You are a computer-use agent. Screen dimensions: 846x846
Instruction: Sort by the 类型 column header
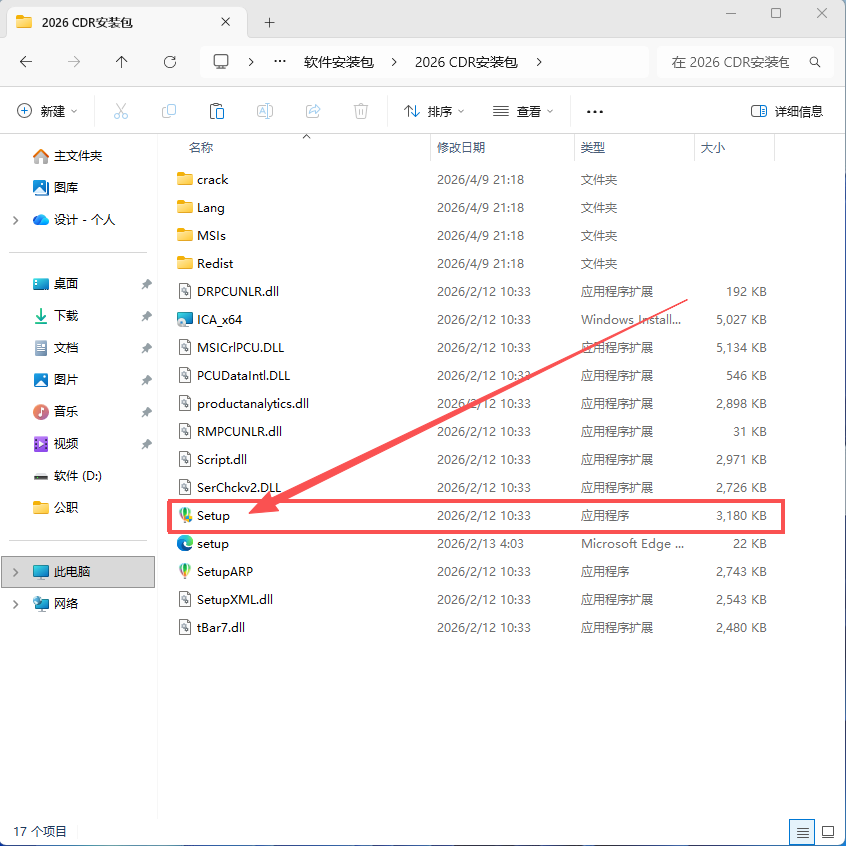[x=592, y=147]
